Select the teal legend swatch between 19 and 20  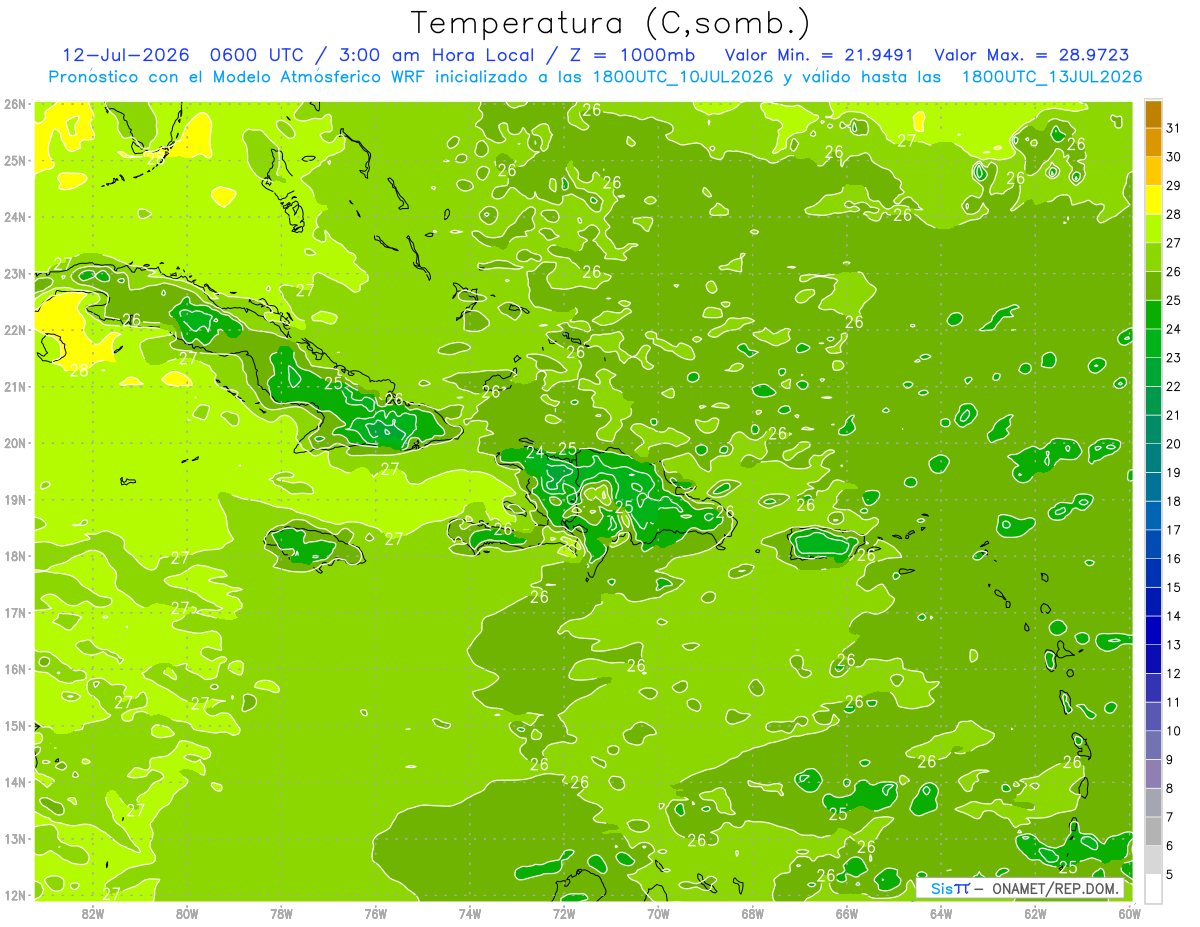tap(1153, 458)
